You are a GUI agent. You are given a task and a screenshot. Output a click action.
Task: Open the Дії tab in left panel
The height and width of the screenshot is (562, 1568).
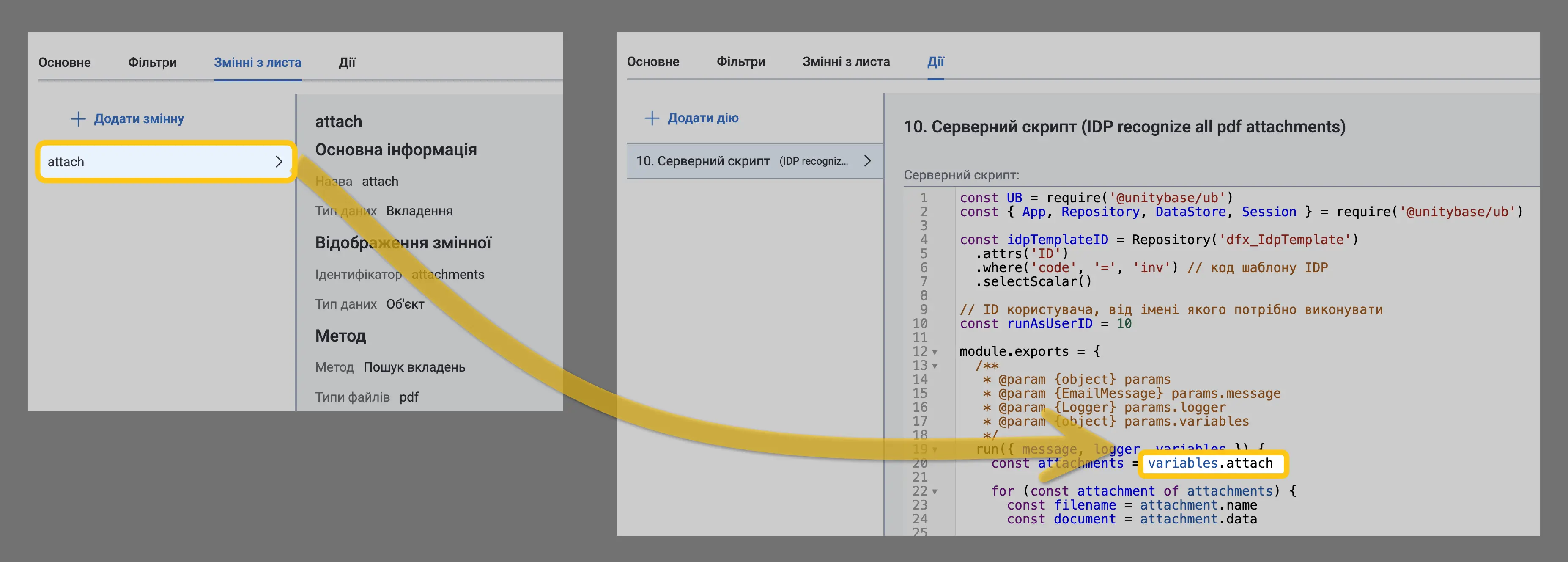(347, 62)
